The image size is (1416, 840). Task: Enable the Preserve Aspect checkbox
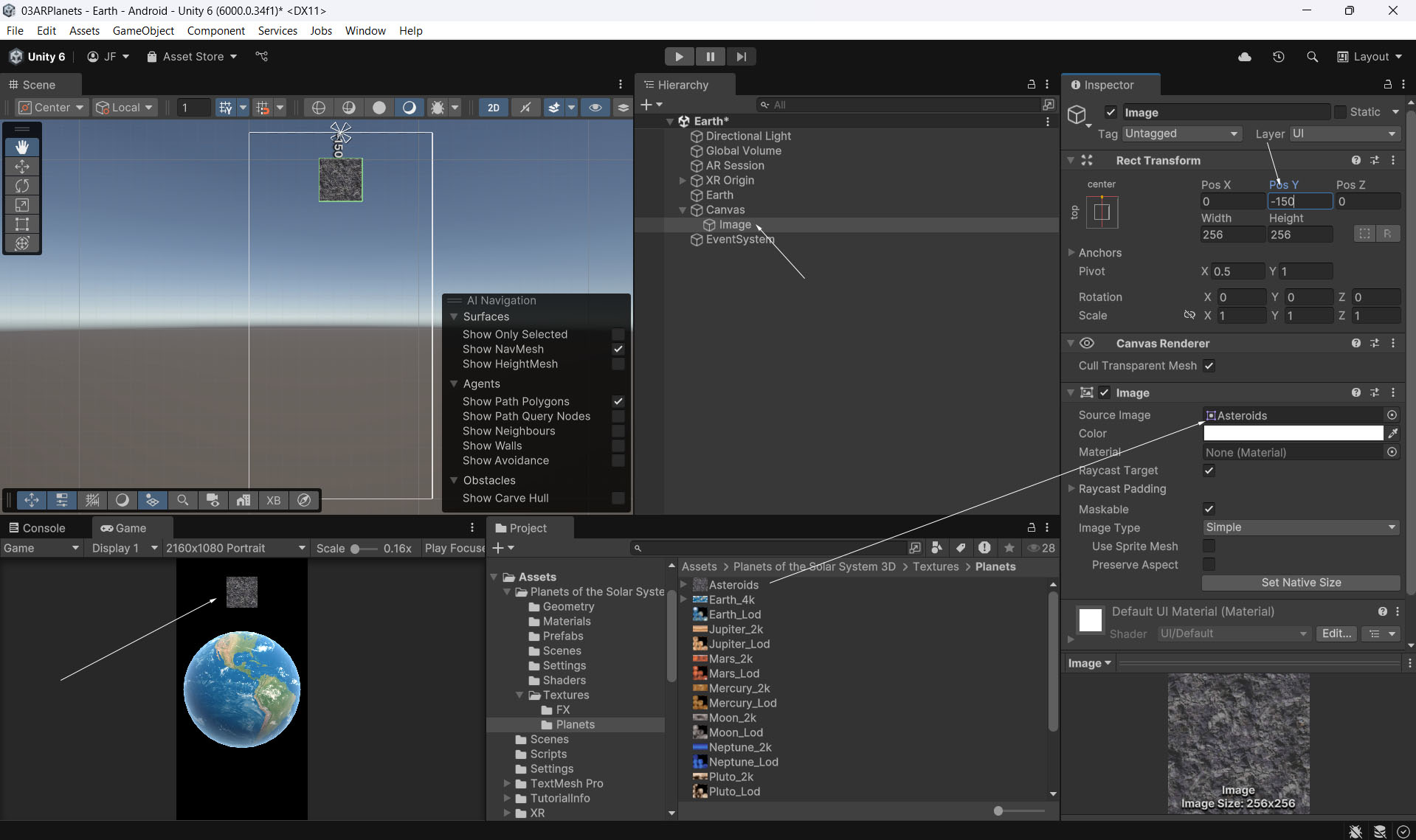tap(1209, 565)
